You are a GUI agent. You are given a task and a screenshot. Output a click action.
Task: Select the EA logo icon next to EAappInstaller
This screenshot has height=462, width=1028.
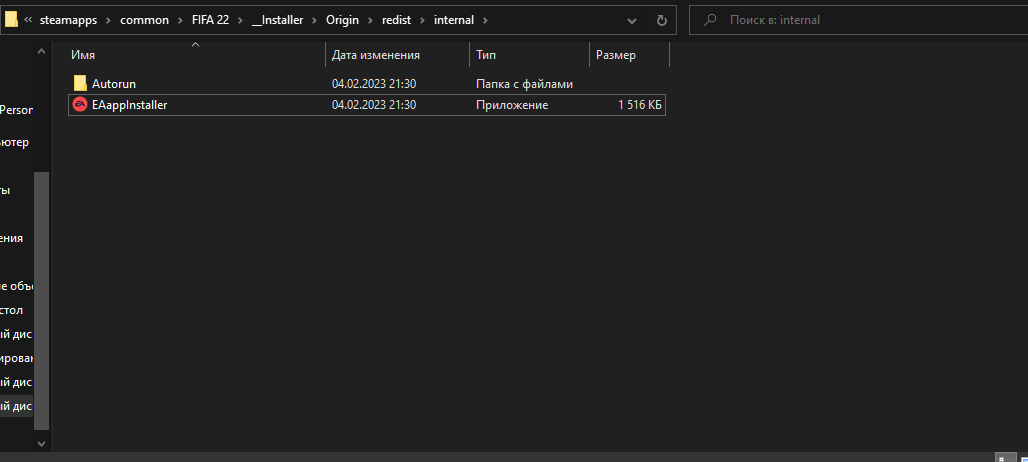(80, 105)
